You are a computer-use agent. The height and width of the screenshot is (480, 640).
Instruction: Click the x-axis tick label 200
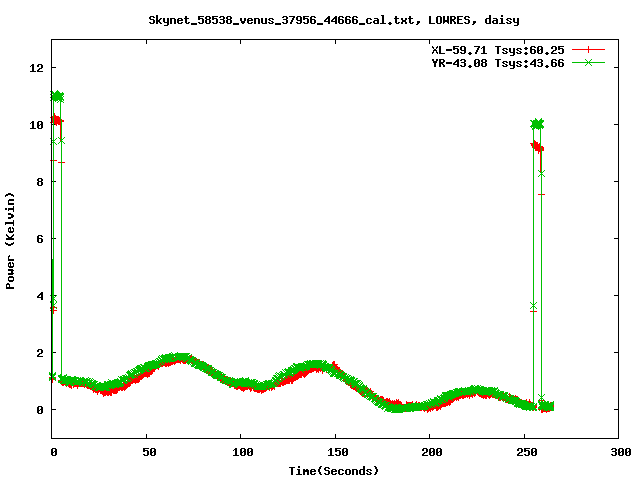432,452
